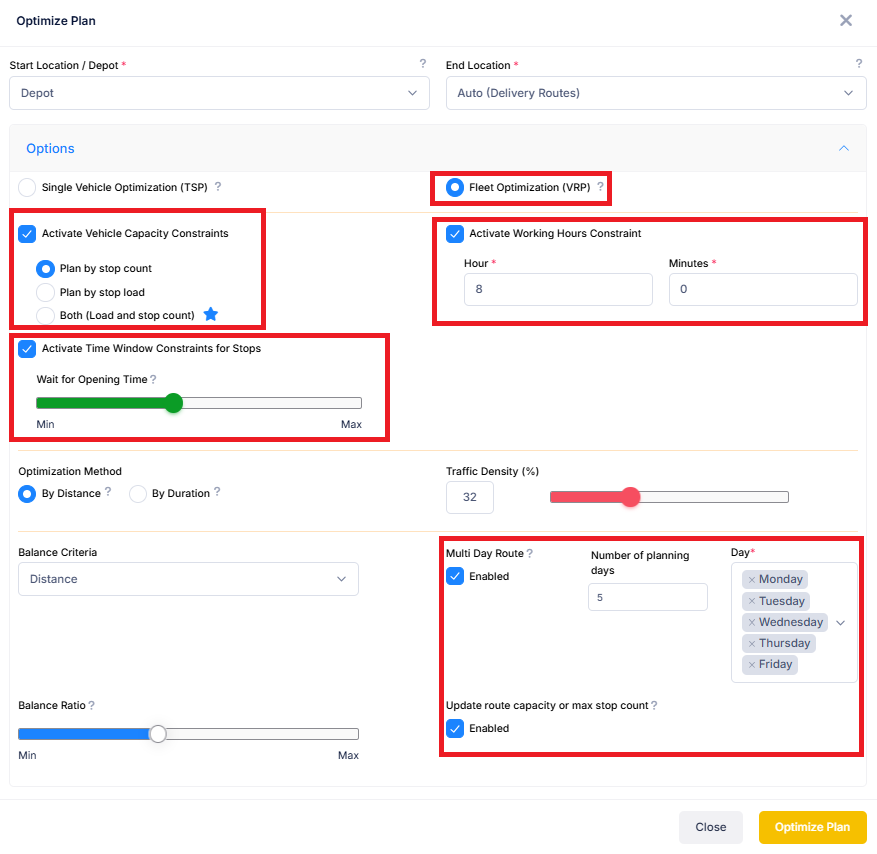Select Plan by stop load option
The height and width of the screenshot is (854, 877).
tap(45, 293)
